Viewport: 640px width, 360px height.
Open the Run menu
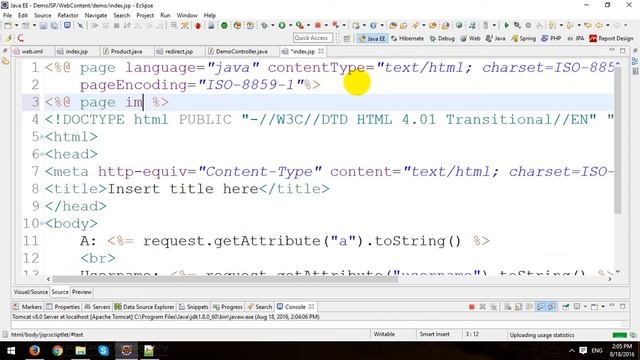[165, 15]
